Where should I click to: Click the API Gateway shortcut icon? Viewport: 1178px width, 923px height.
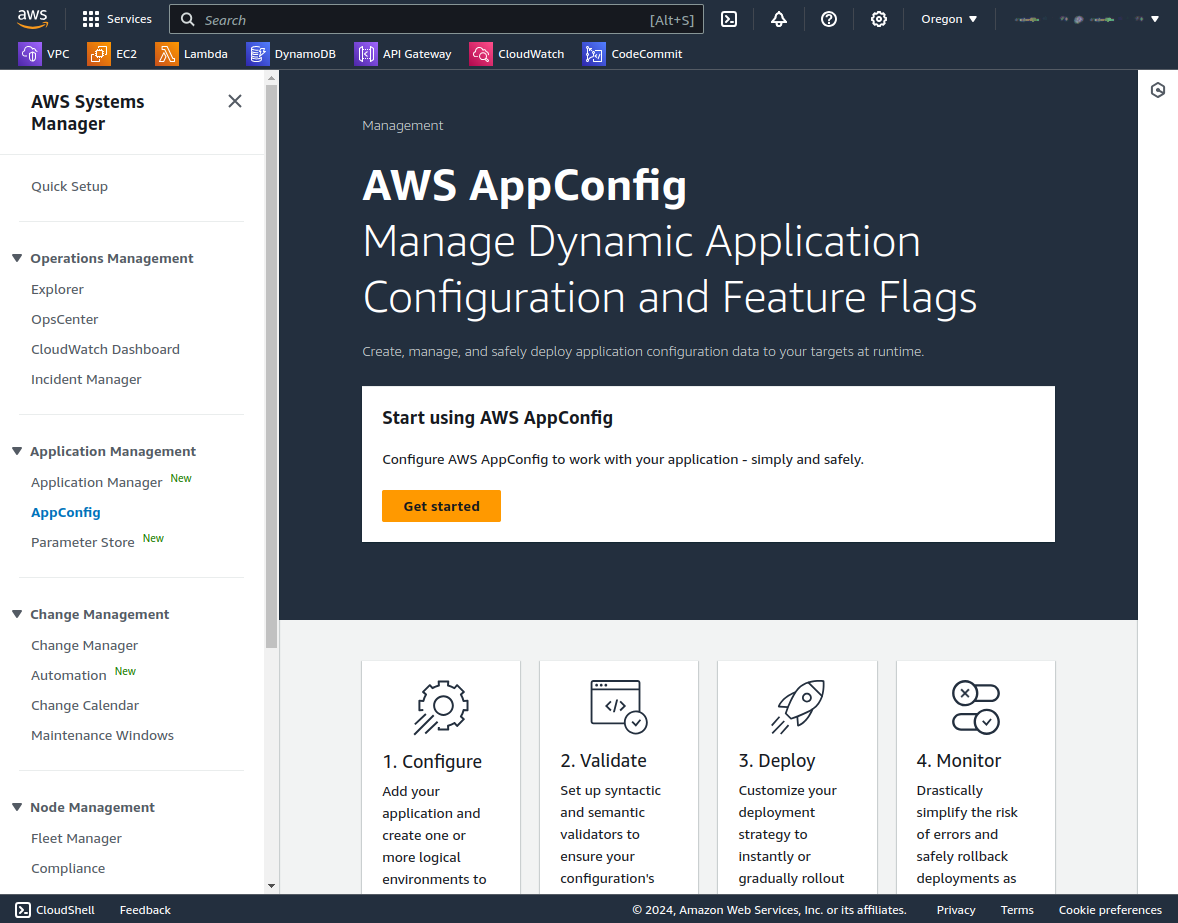point(366,54)
